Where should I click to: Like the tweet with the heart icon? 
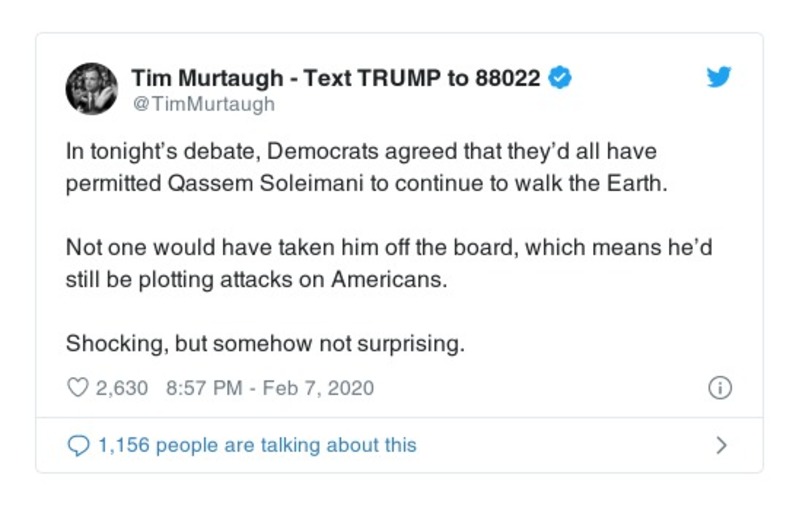[x=77, y=388]
